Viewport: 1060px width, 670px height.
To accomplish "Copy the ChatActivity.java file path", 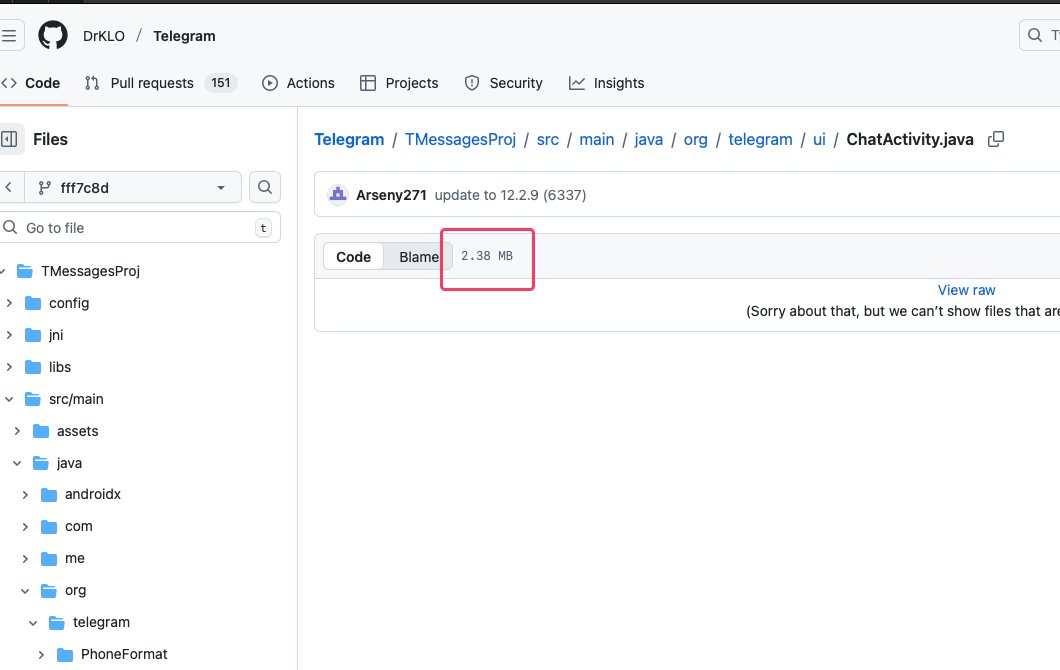I will click(996, 139).
